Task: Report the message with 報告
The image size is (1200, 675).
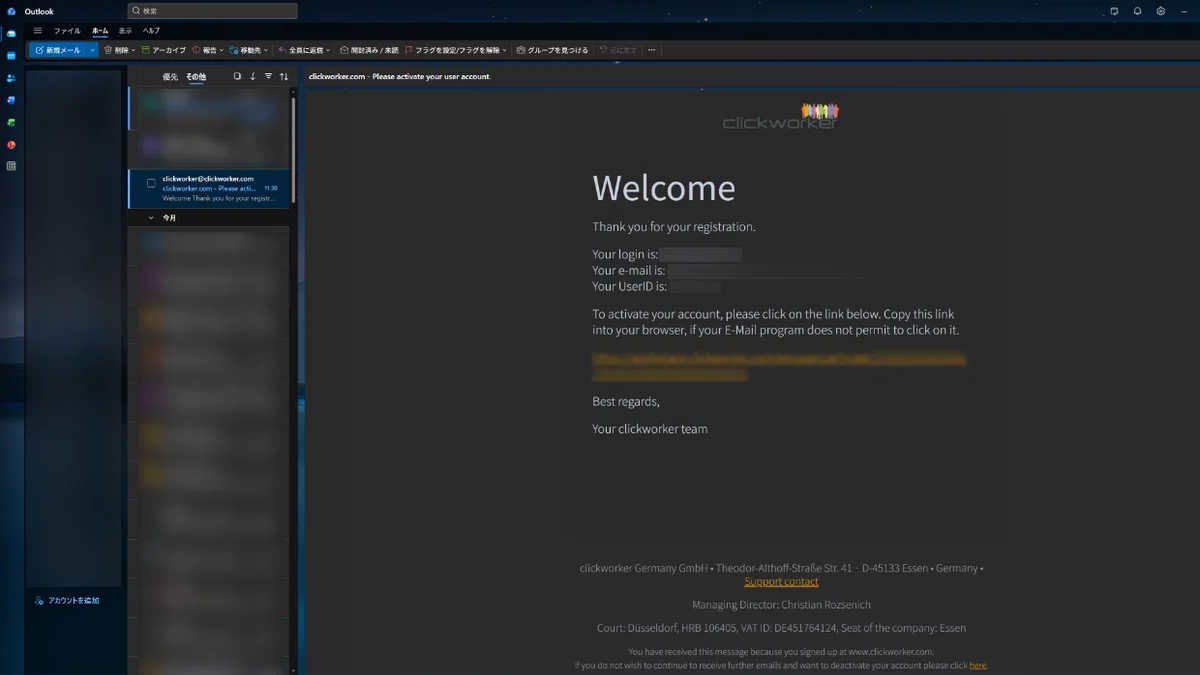Action: coord(204,50)
